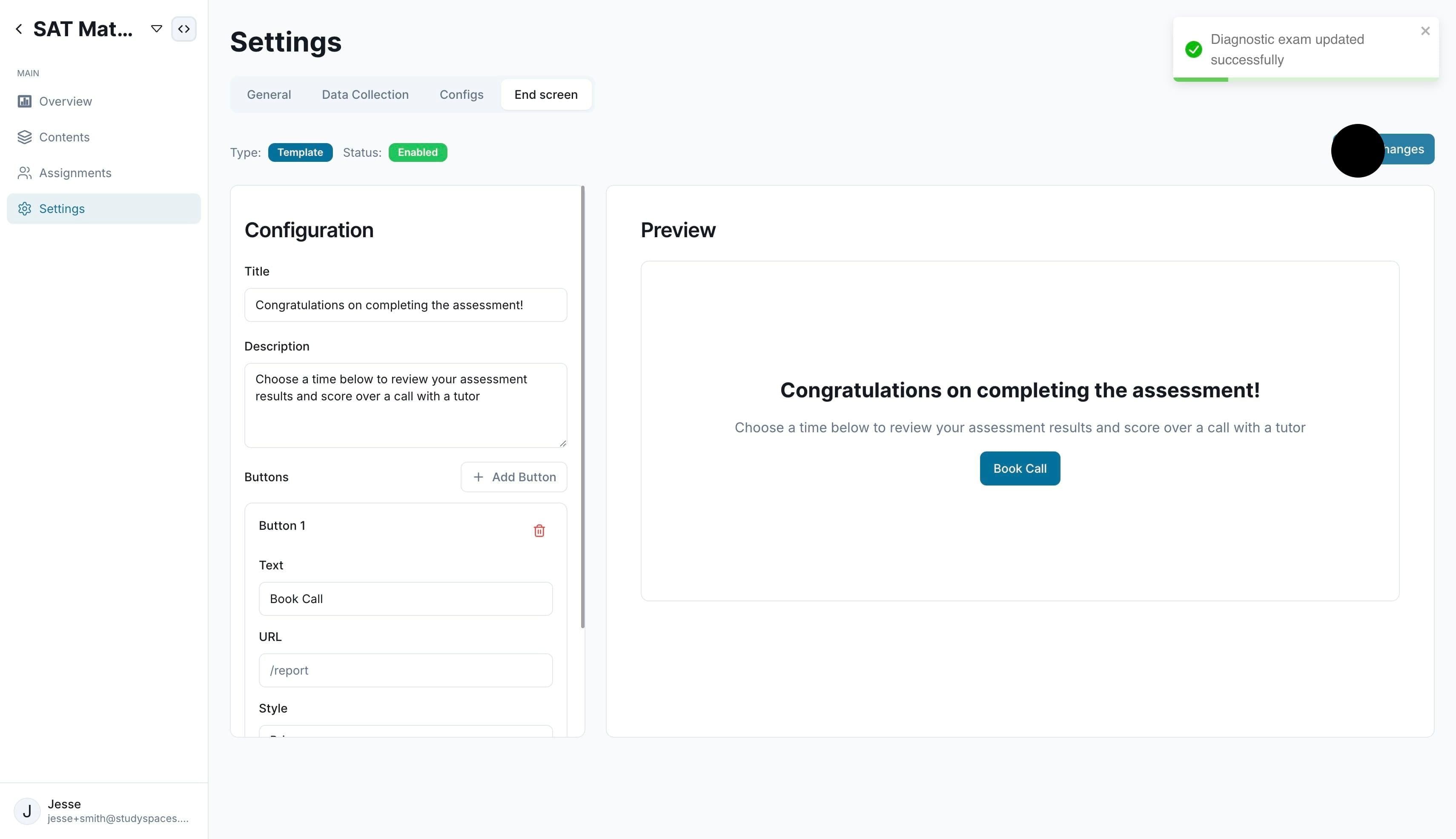Viewport: 1456px width, 839px height.
Task: Click the plus Add Button control
Action: tap(514, 477)
